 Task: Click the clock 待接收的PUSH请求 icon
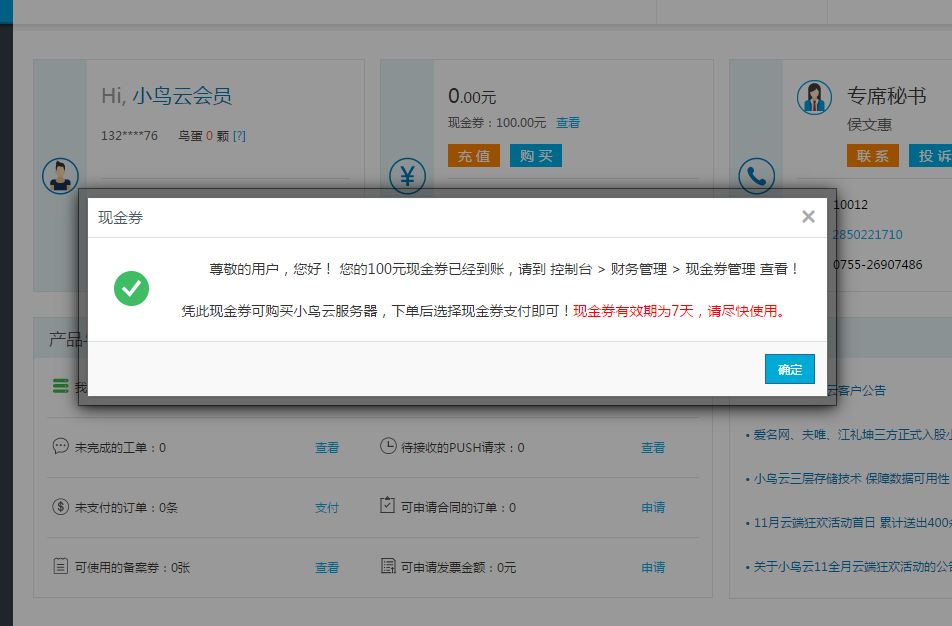click(388, 446)
